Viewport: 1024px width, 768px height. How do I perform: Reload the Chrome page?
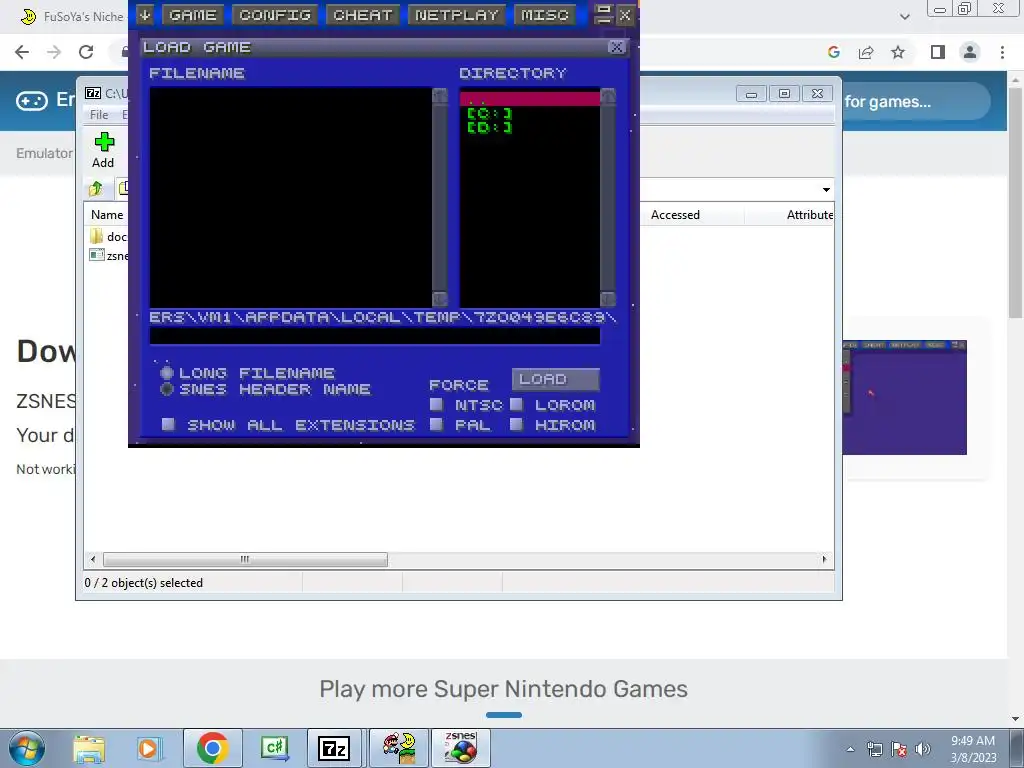point(86,52)
